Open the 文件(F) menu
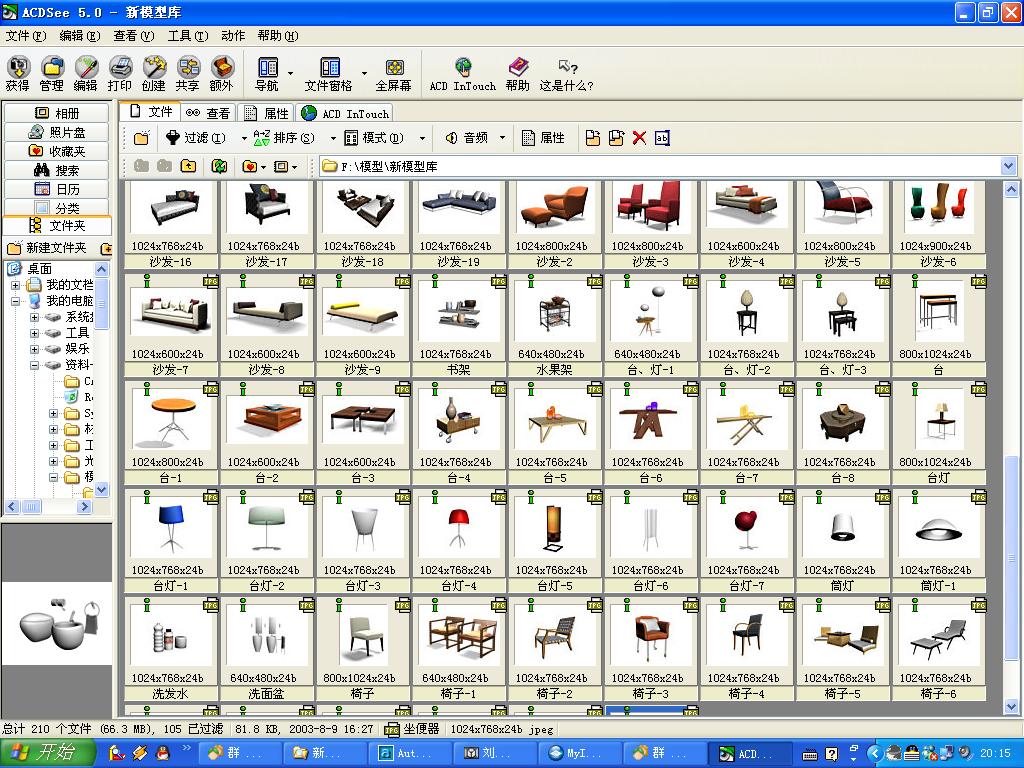The image size is (1024, 768). (x=25, y=36)
